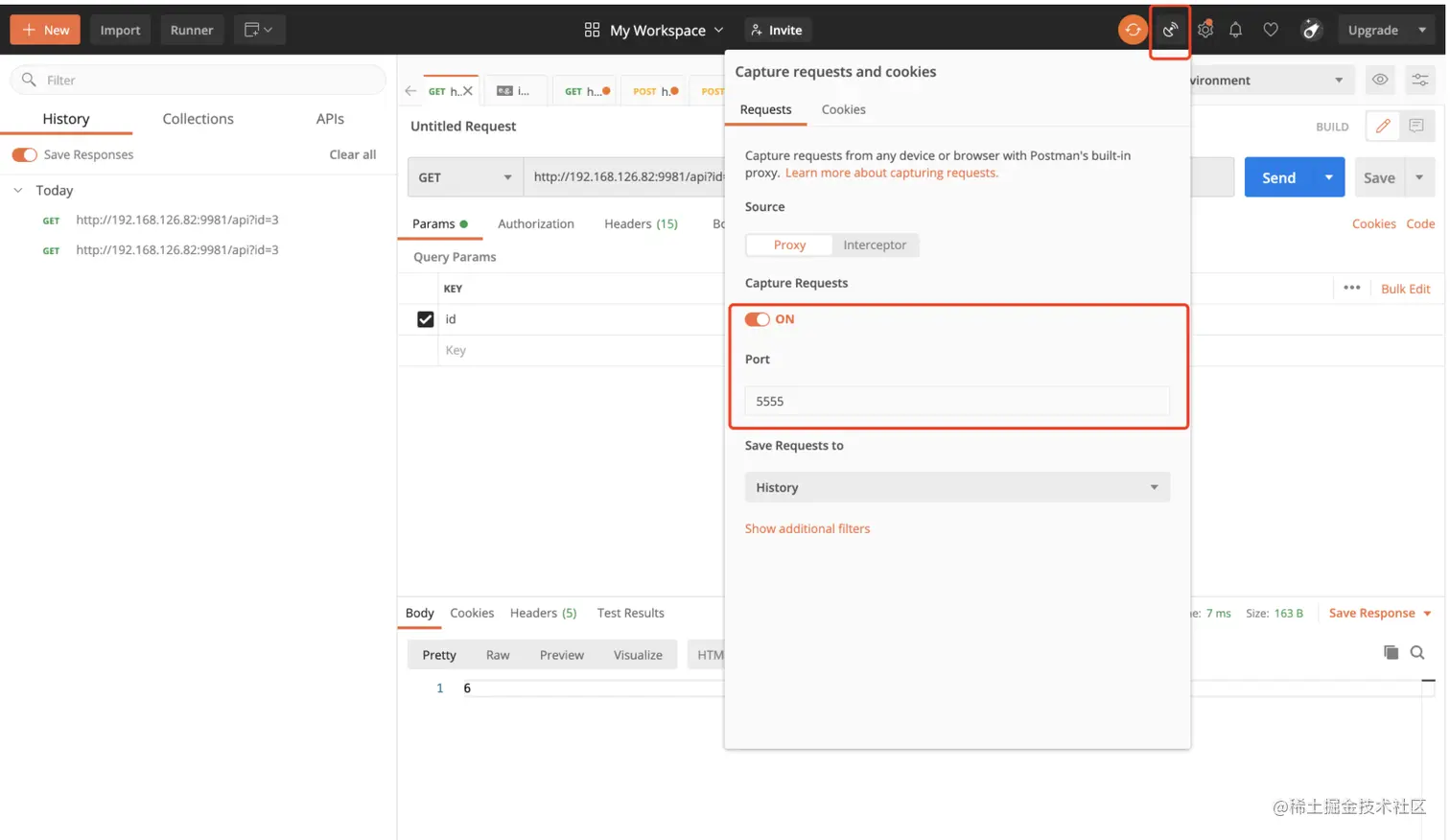Open the Send button dropdown arrow

coord(1328,177)
